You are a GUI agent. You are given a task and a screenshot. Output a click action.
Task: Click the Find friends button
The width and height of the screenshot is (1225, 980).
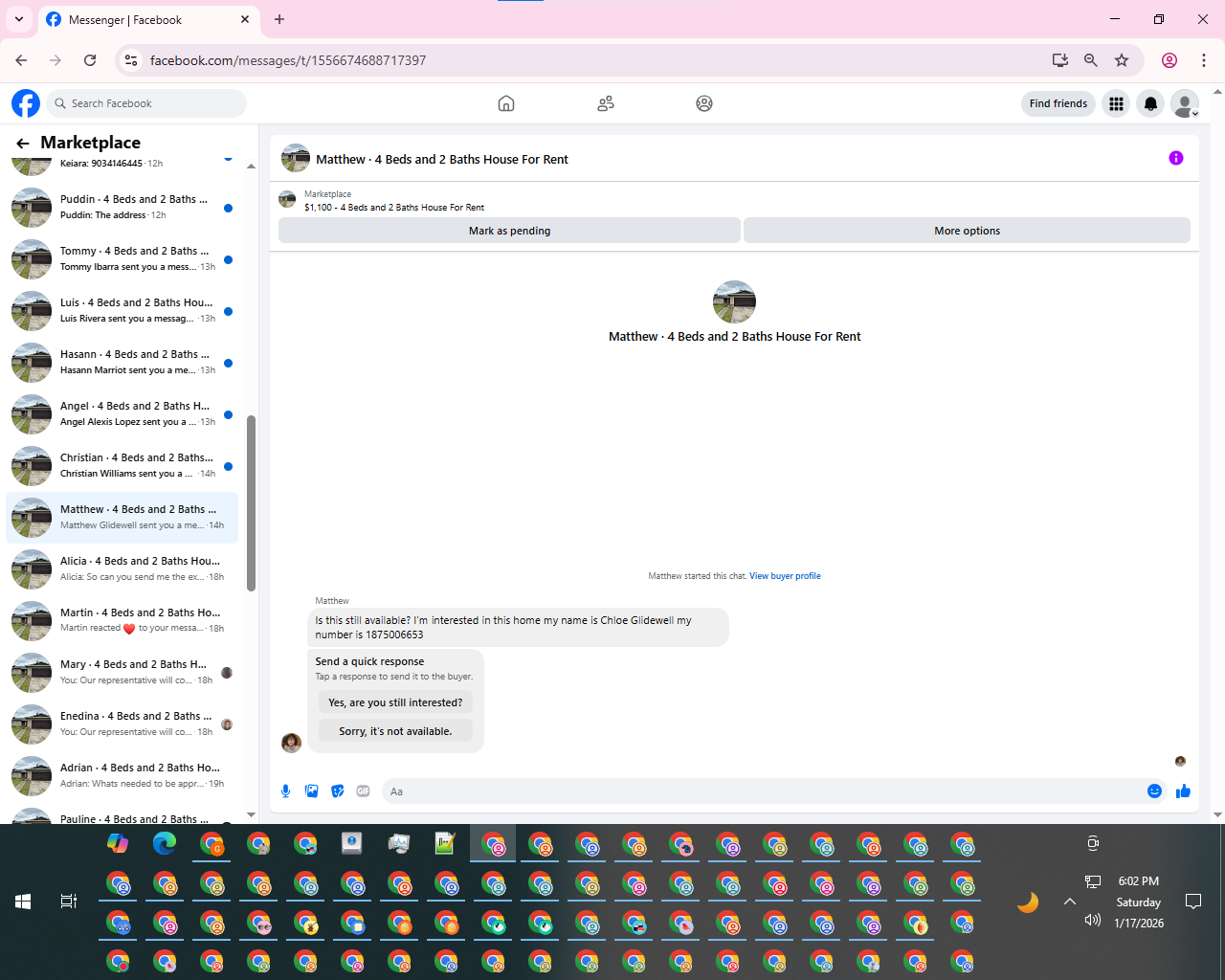point(1058,103)
